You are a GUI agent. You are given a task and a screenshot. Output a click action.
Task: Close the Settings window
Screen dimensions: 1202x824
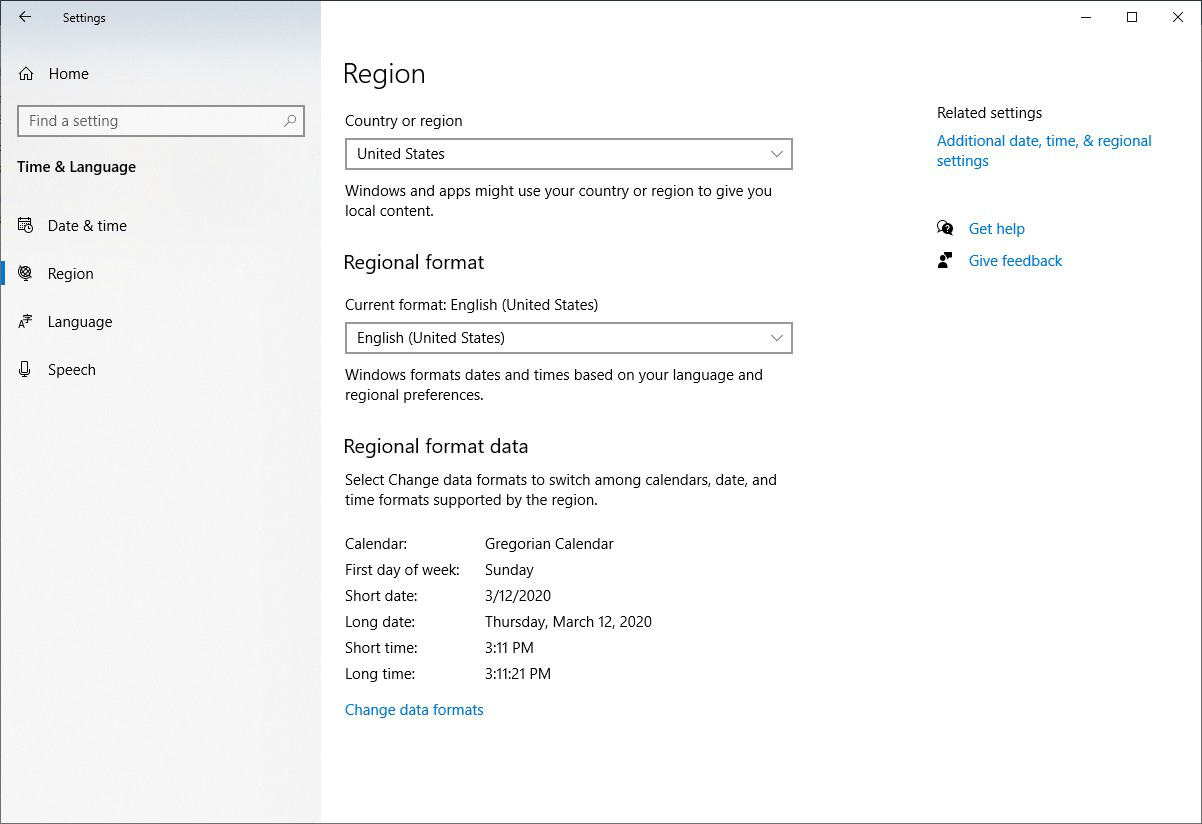click(1178, 17)
